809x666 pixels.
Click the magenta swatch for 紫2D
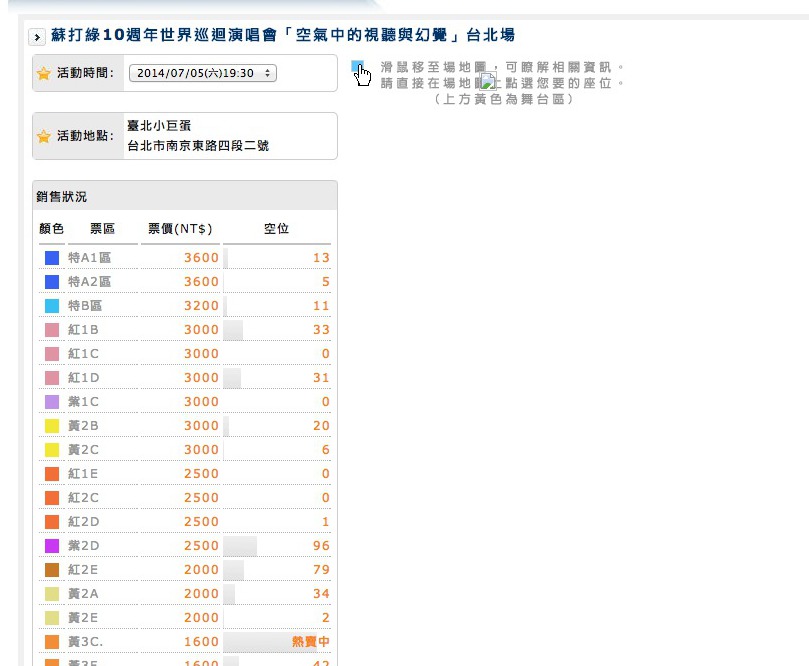(52, 546)
